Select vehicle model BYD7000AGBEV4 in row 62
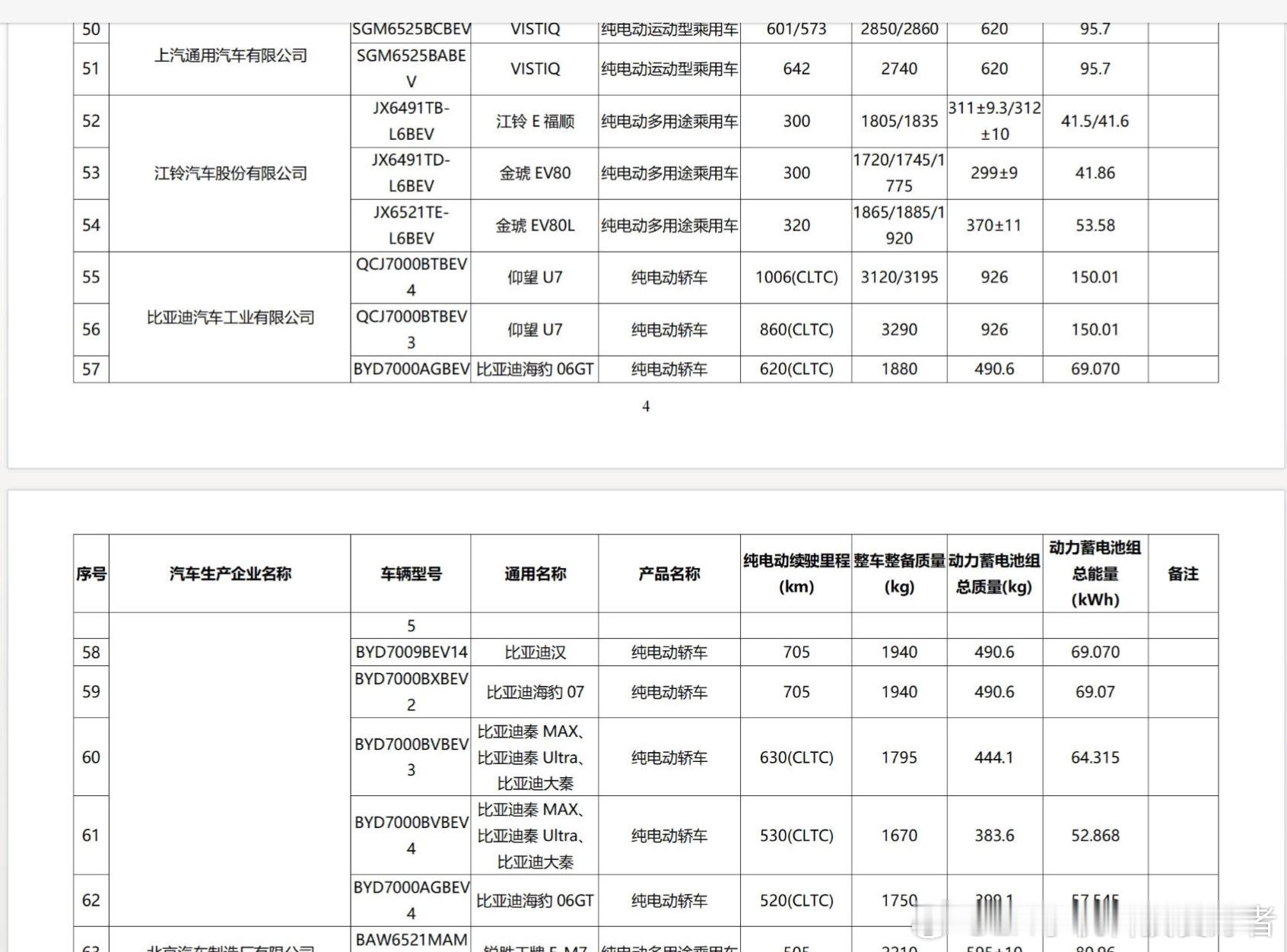Viewport: 1287px width, 952px height. point(411,900)
